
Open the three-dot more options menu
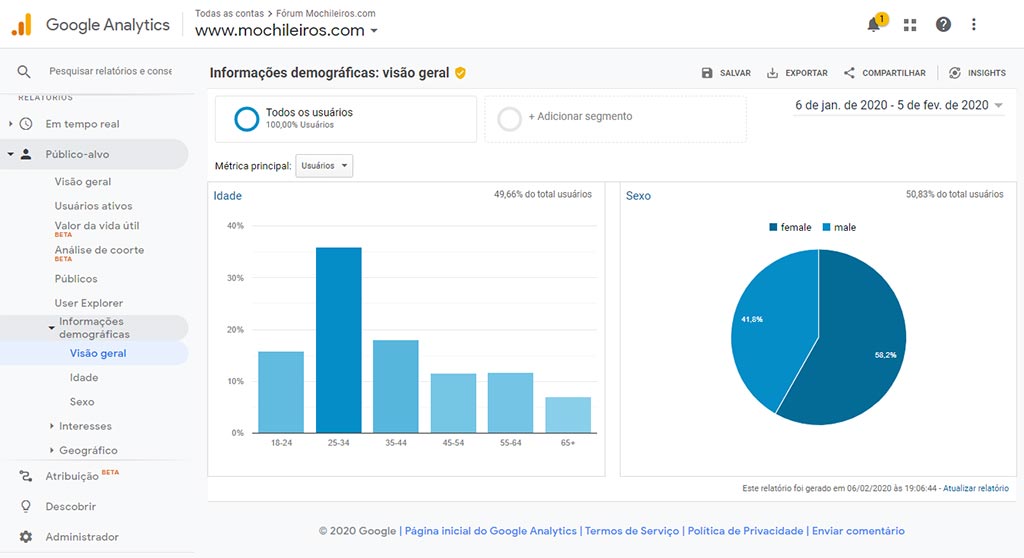point(974,25)
